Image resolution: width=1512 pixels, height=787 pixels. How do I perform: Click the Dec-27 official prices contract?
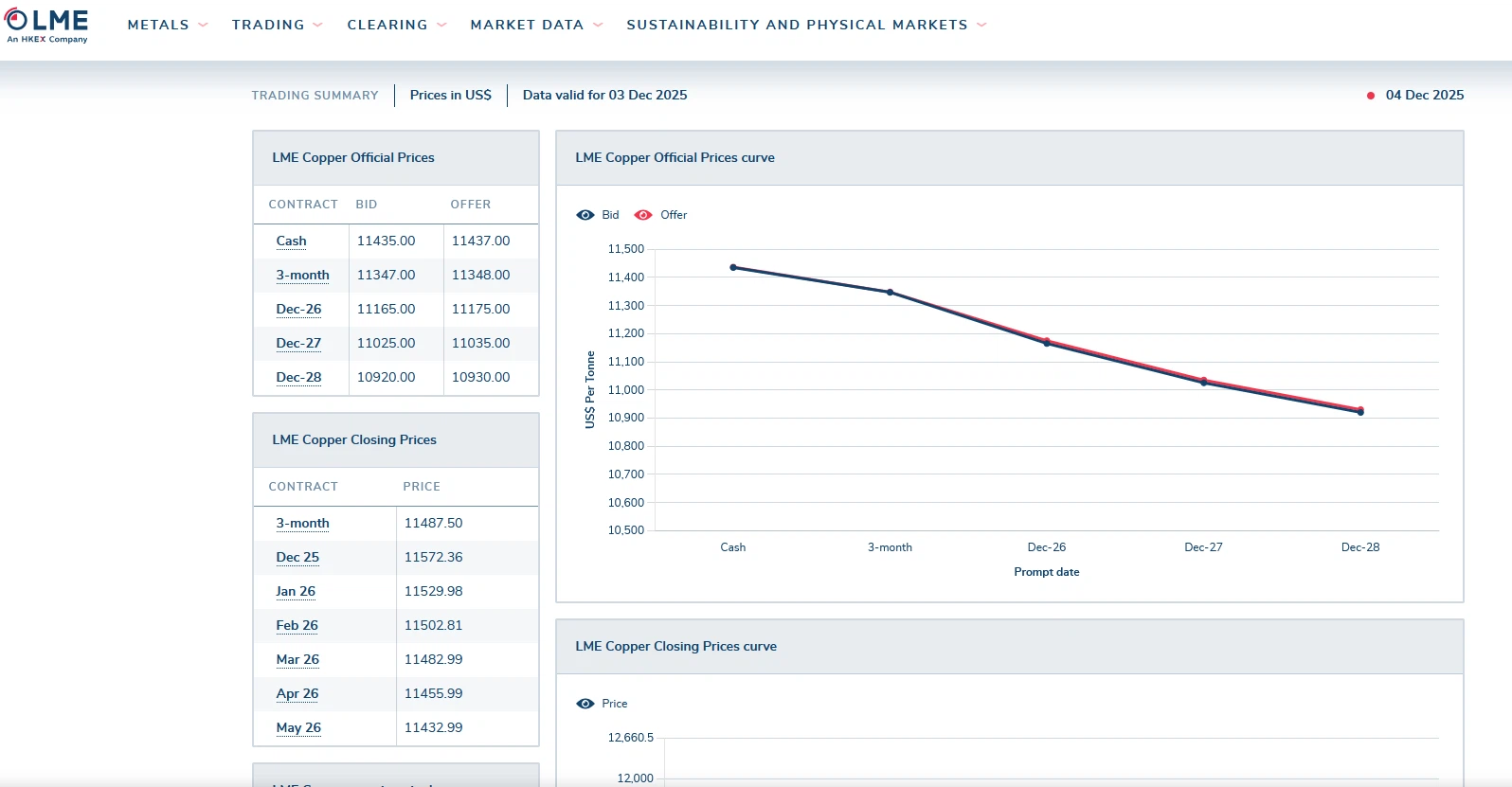tap(298, 343)
